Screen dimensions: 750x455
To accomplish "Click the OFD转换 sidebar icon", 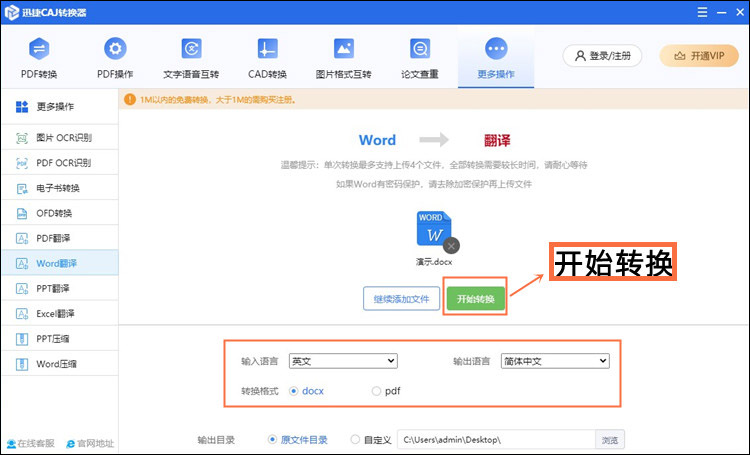I will (22, 213).
